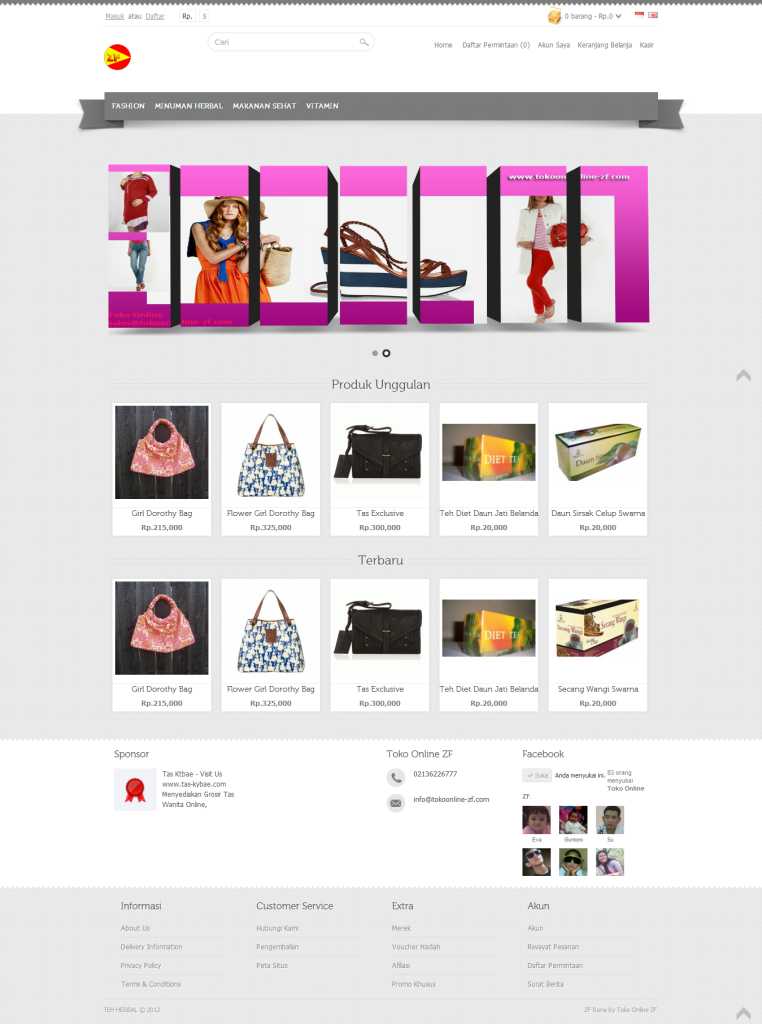The width and height of the screenshot is (762, 1024).
Task: Open the FASHION category menu
Action: click(128, 106)
